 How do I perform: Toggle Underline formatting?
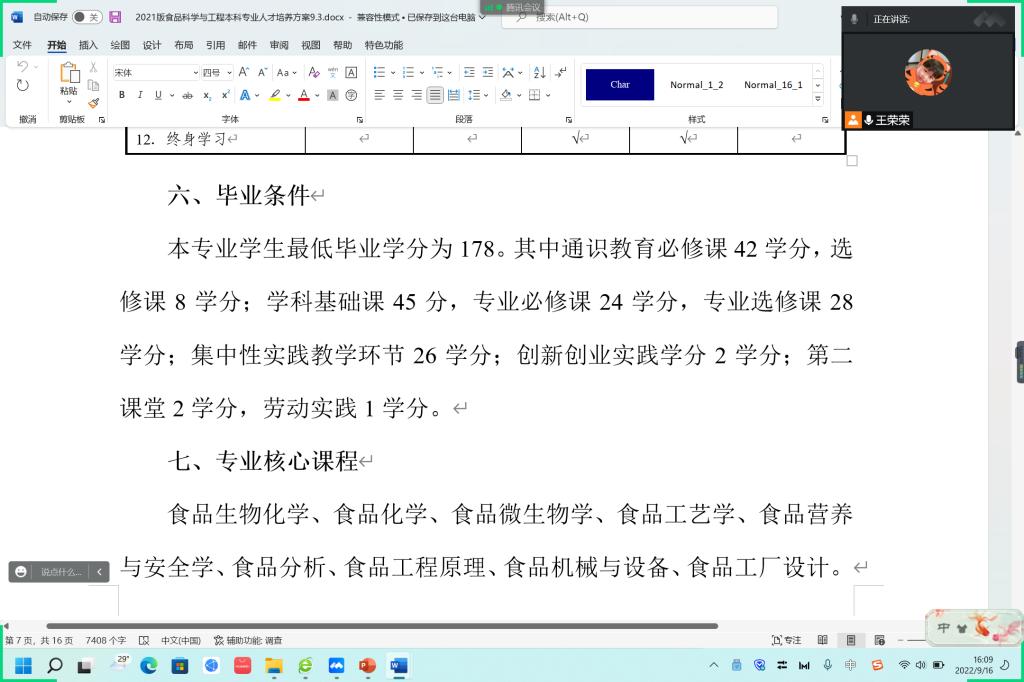click(x=158, y=95)
